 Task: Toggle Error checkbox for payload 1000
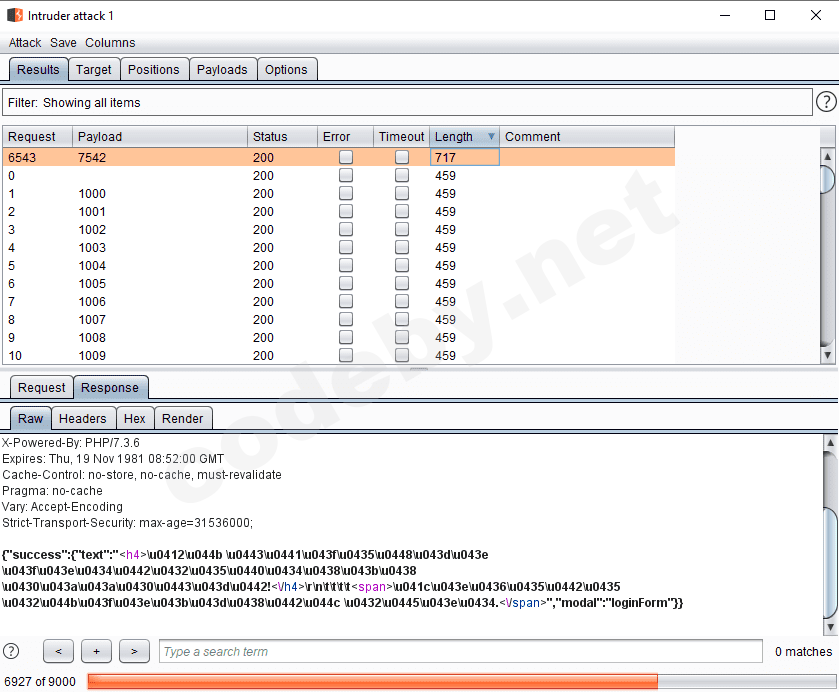coord(346,193)
